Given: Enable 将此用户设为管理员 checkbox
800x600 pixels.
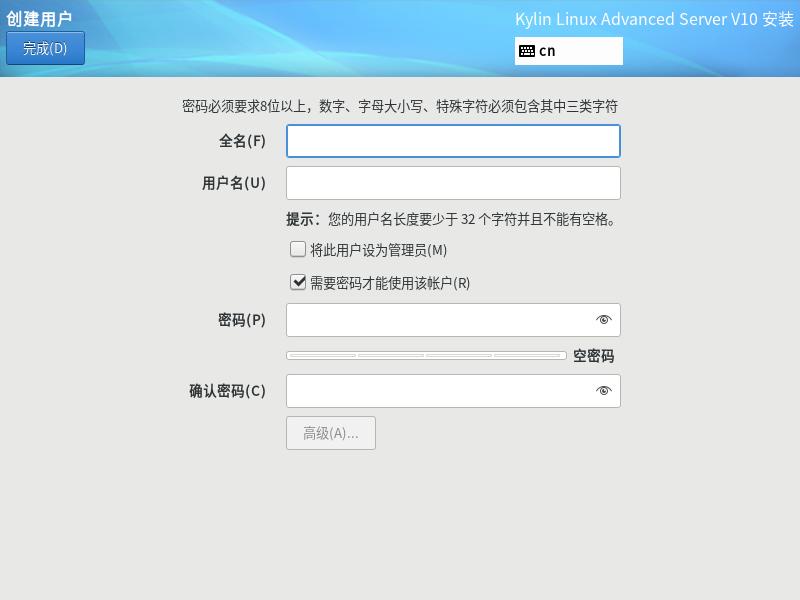Looking at the screenshot, I should [297, 248].
